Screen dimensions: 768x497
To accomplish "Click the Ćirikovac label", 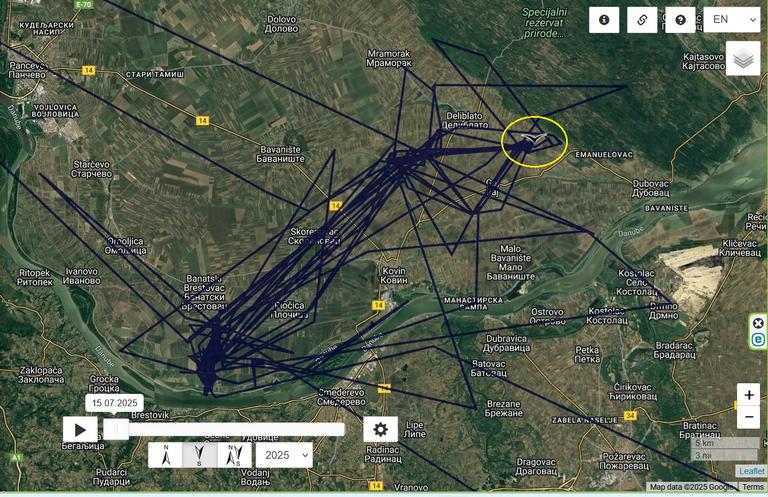I will coord(632,391).
